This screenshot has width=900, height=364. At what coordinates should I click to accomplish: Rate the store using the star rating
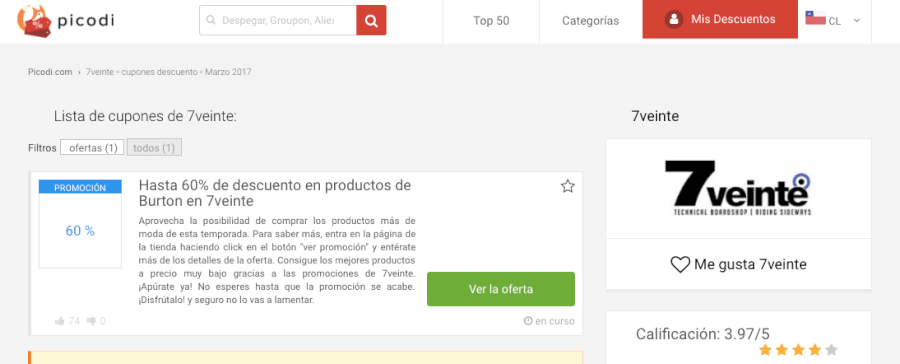click(798, 350)
